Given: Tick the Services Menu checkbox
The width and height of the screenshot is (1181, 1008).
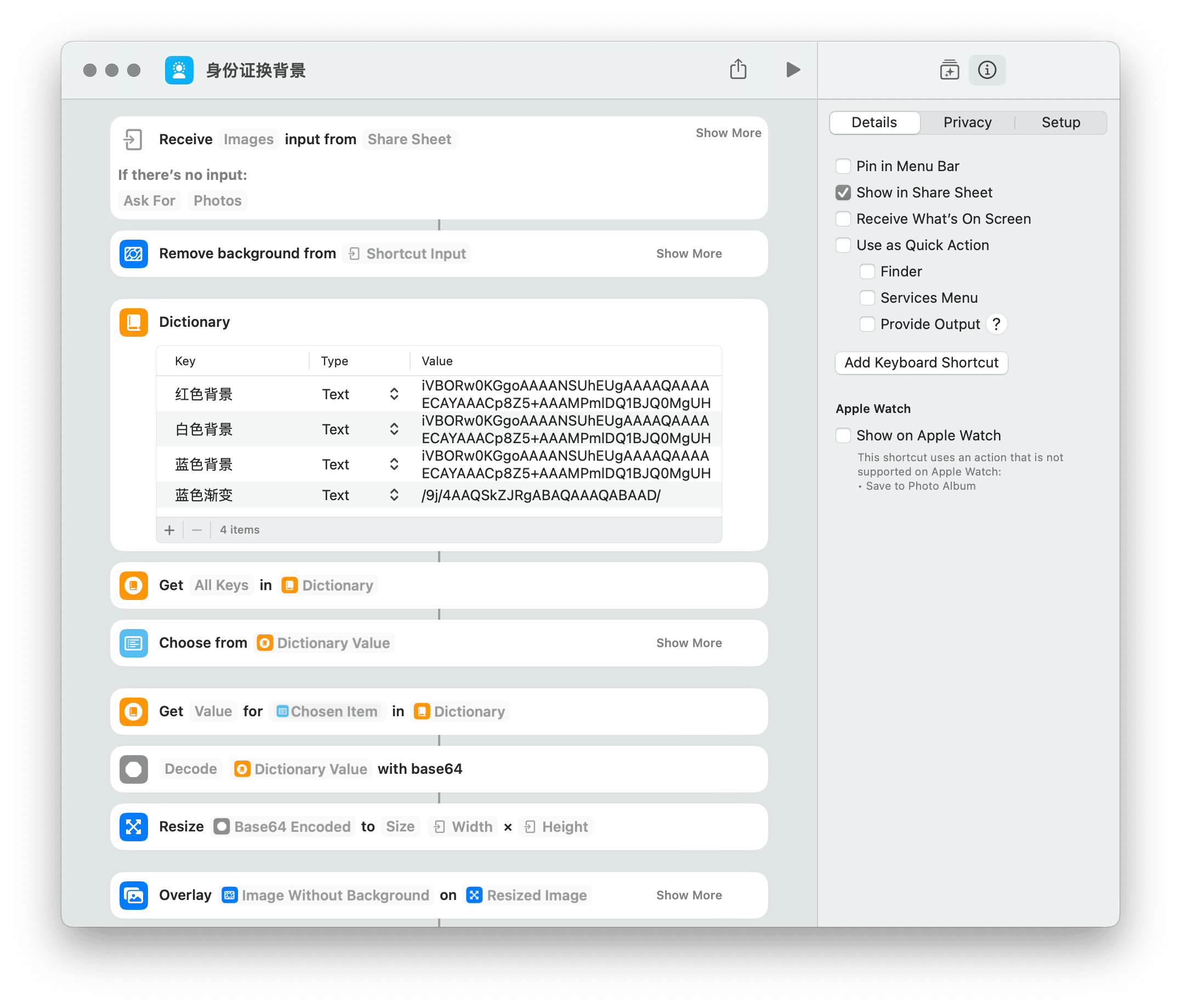Looking at the screenshot, I should tap(867, 298).
